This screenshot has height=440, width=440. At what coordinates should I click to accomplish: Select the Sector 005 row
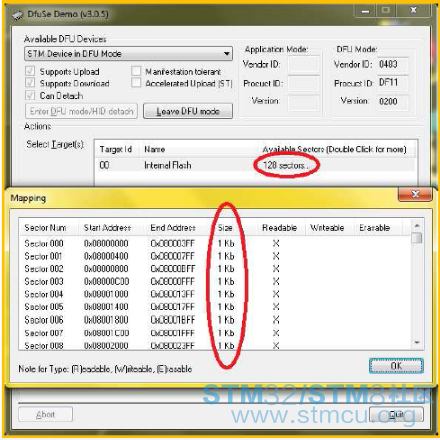215,307
